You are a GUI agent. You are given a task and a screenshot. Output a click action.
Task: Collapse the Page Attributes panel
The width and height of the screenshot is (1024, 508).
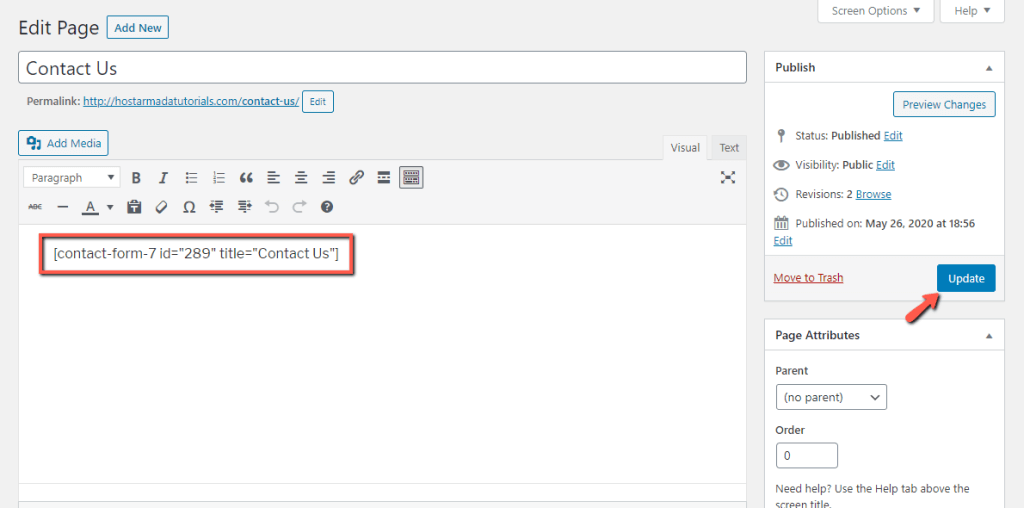989,336
